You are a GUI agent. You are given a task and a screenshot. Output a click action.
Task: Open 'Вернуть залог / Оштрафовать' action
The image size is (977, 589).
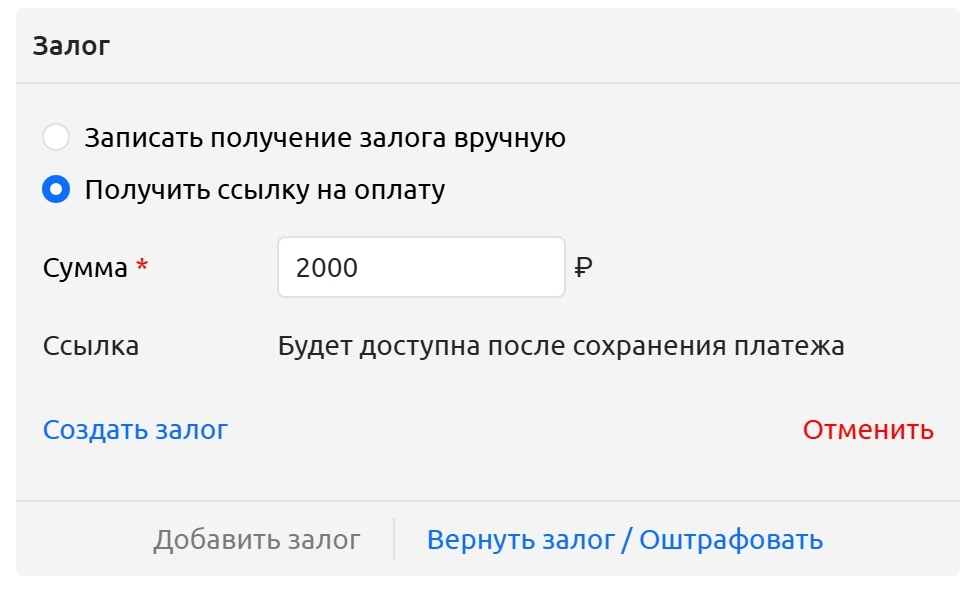point(624,540)
